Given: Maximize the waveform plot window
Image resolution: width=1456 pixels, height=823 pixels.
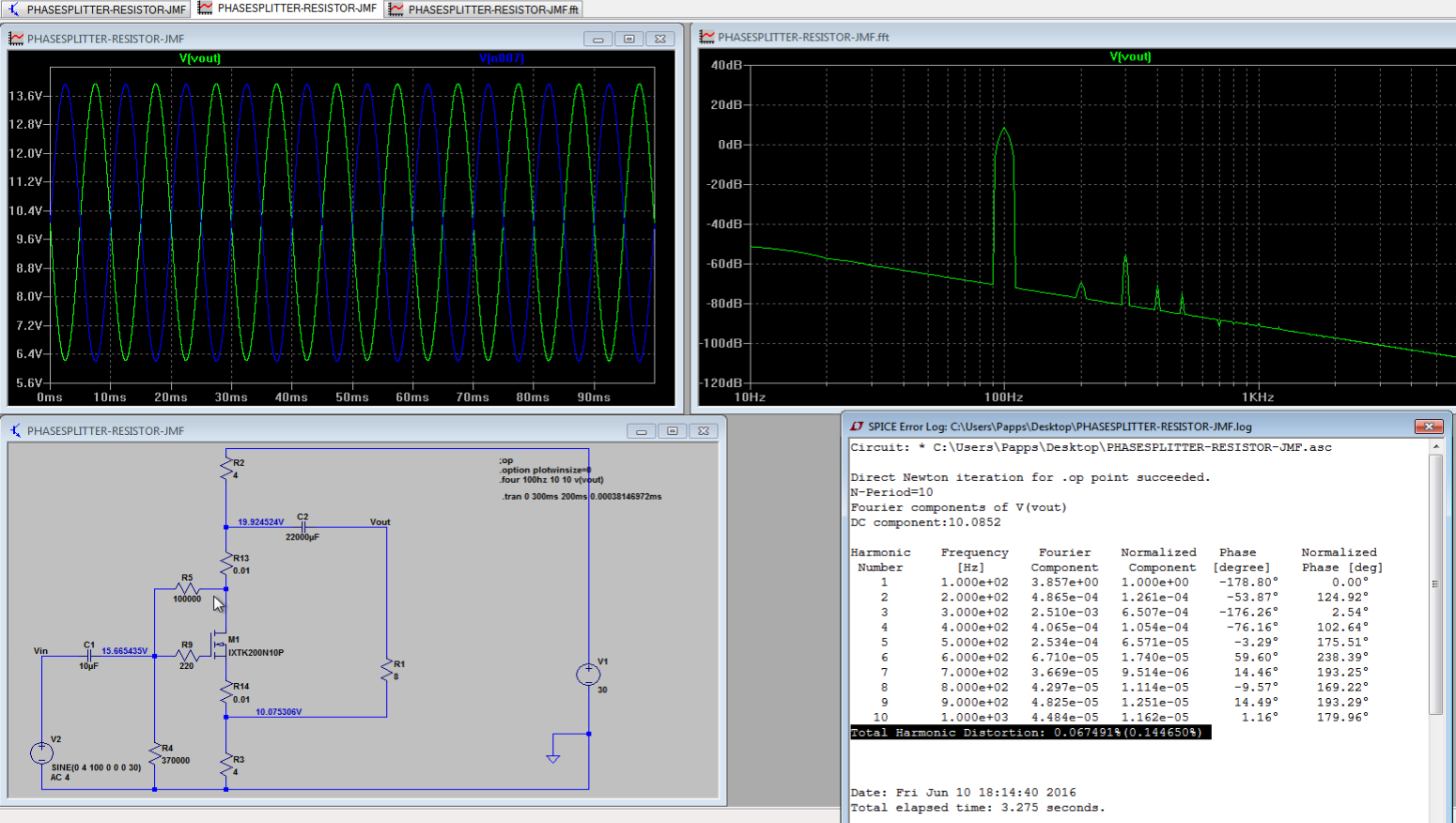Looking at the screenshot, I should pos(629,39).
